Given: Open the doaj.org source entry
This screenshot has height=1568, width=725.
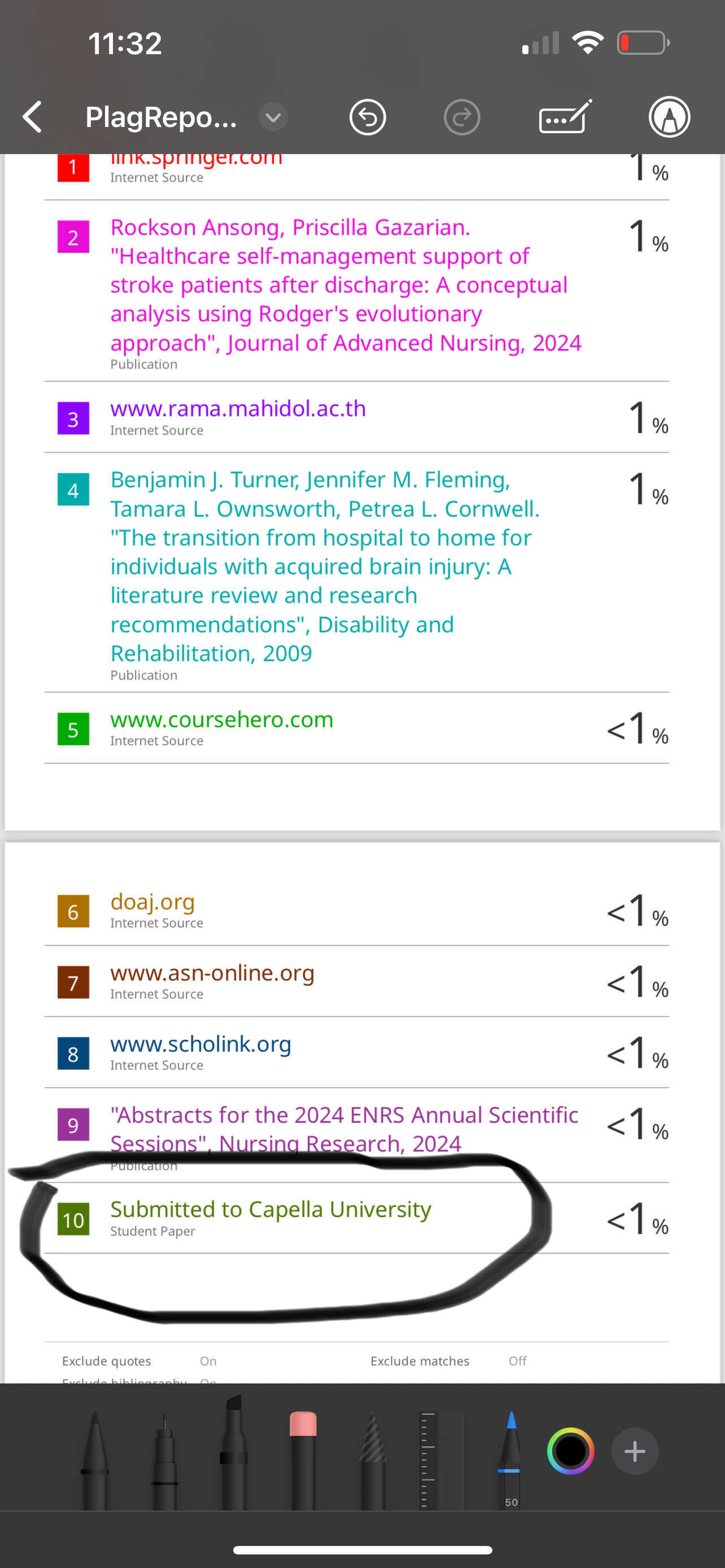Looking at the screenshot, I should [152, 901].
